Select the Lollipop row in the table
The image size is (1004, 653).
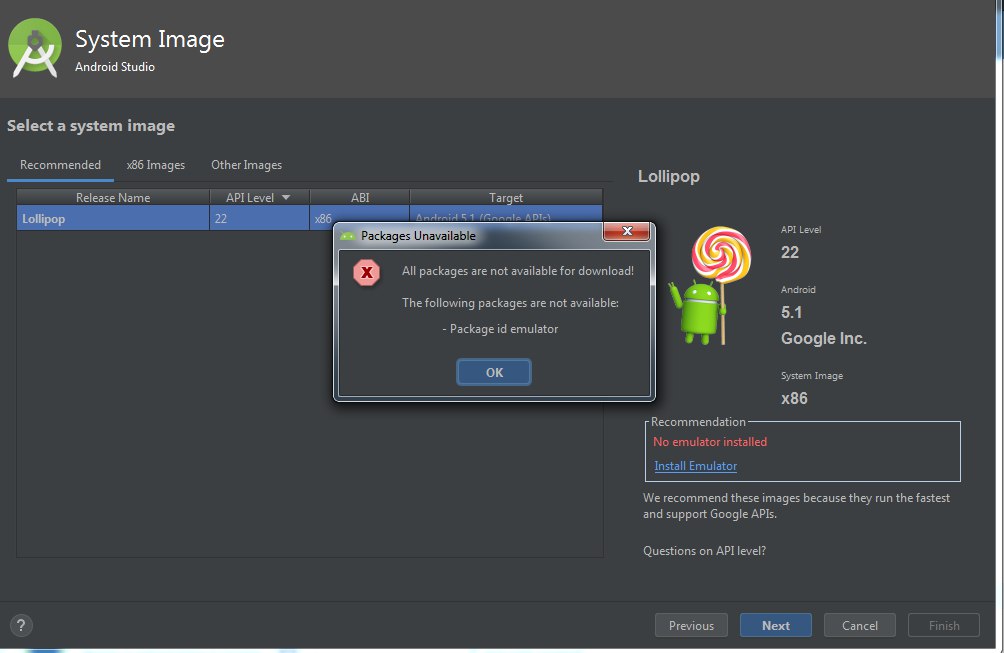point(309,218)
